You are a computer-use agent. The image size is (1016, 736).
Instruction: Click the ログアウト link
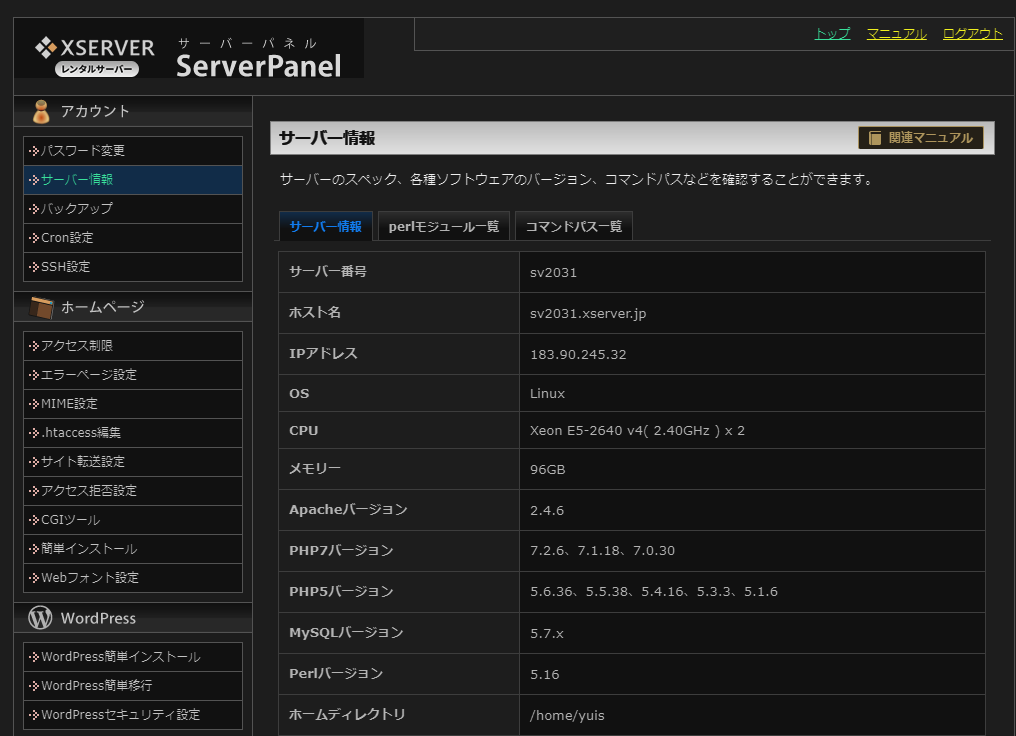972,34
